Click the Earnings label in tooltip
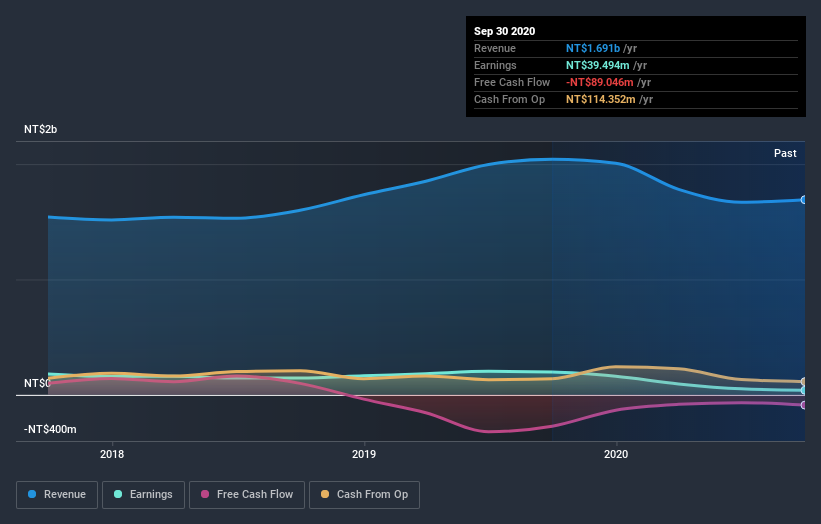The height and width of the screenshot is (524, 821). [x=495, y=65]
